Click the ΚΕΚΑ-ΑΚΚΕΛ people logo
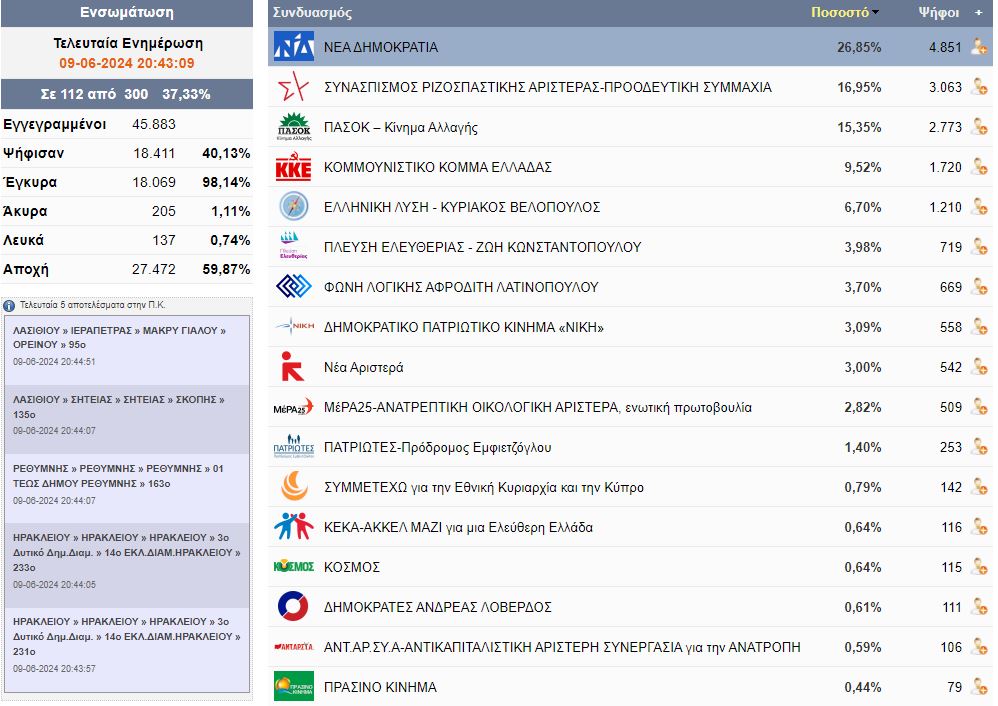Screen dimensions: 998x706 point(293,526)
